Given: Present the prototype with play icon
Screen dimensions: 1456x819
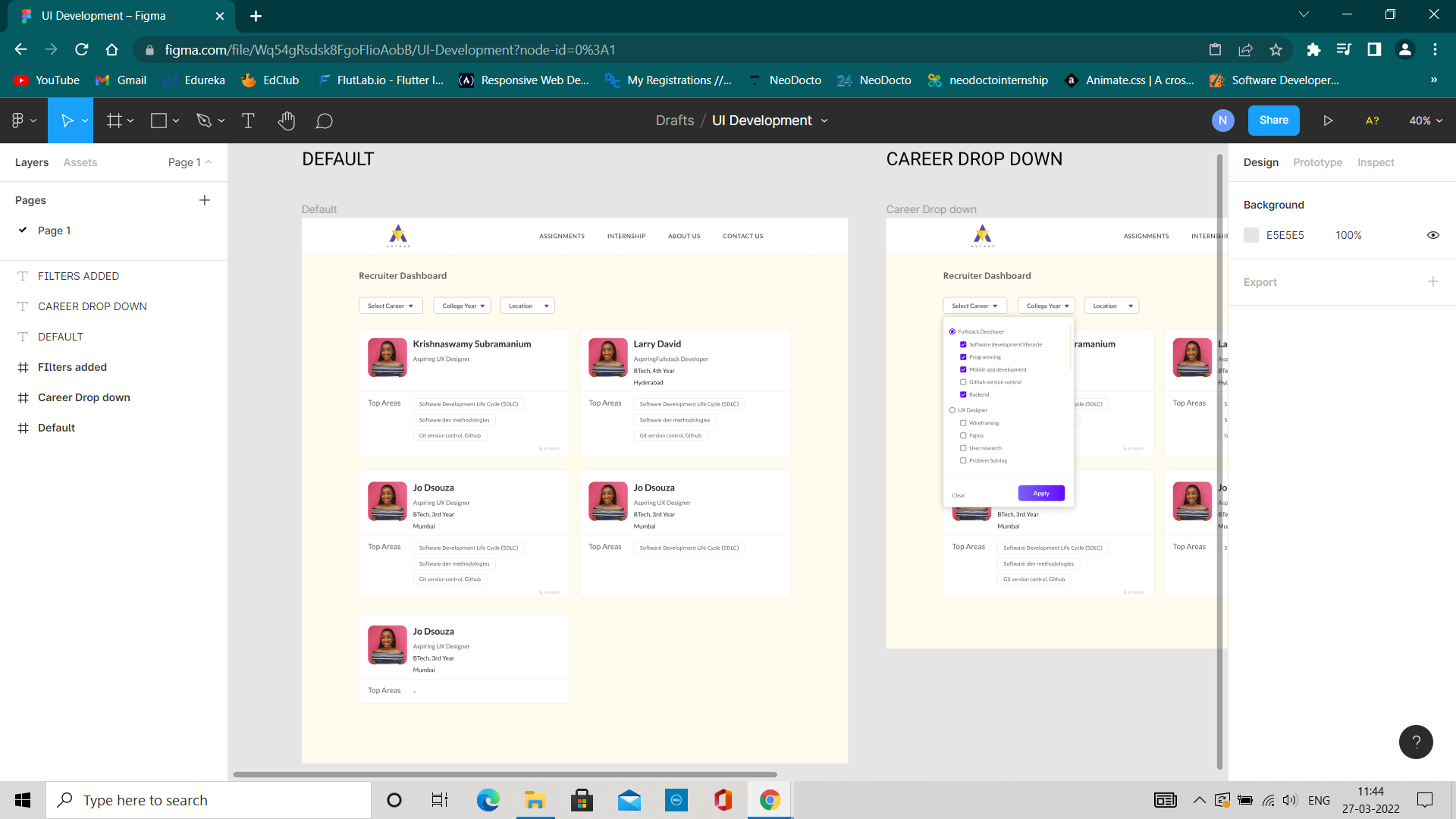Looking at the screenshot, I should pos(1328,121).
